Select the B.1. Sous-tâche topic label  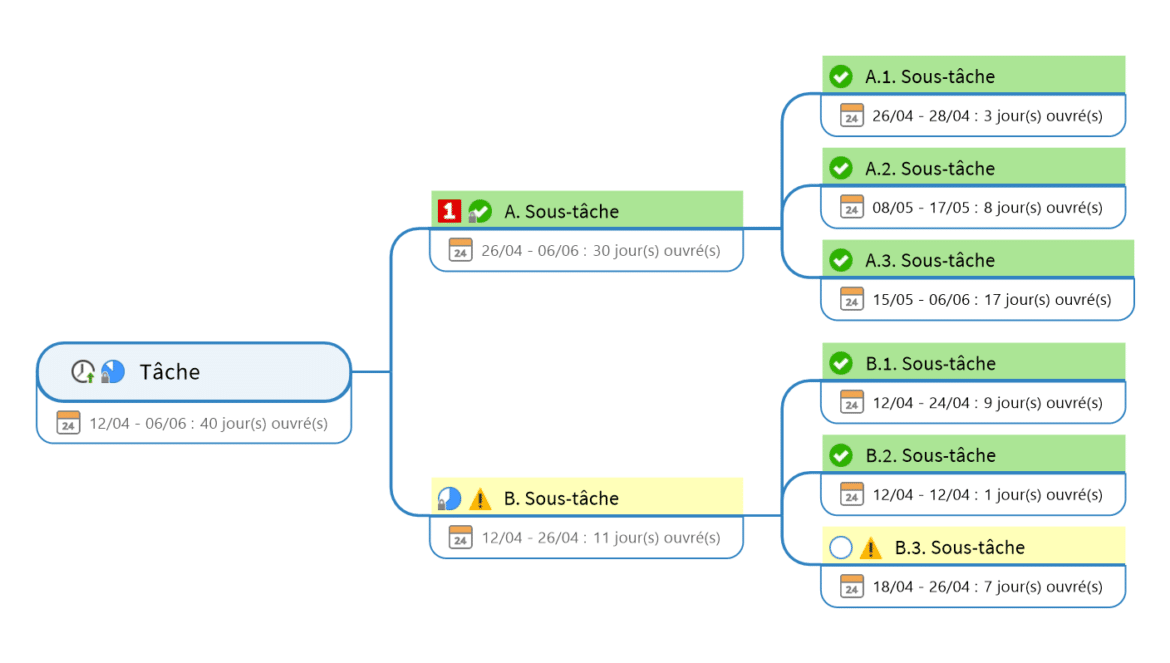coord(930,364)
